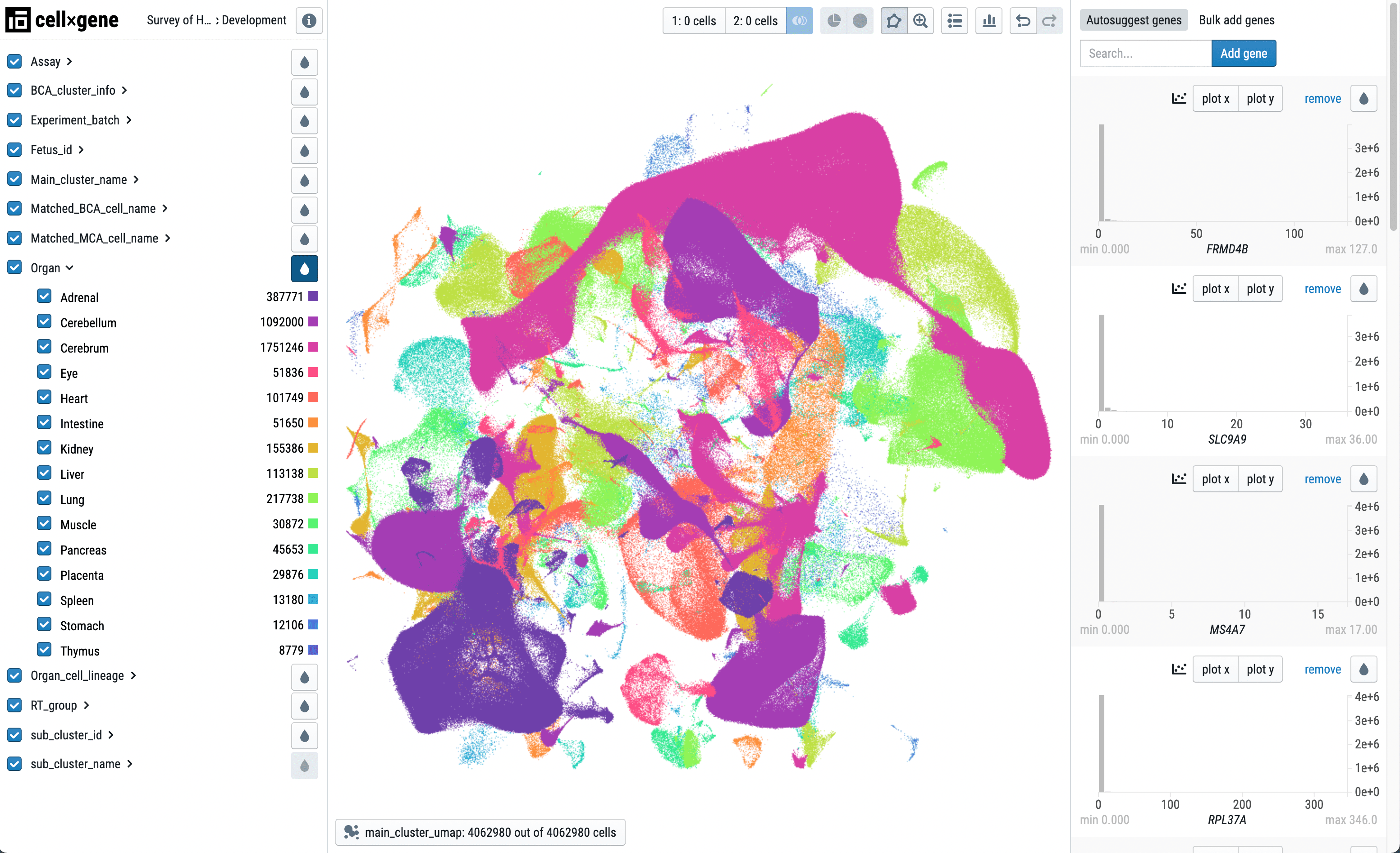Open the scatterplot icon next to FRMD4B
Viewport: 1400px width, 853px height.
(x=1179, y=98)
